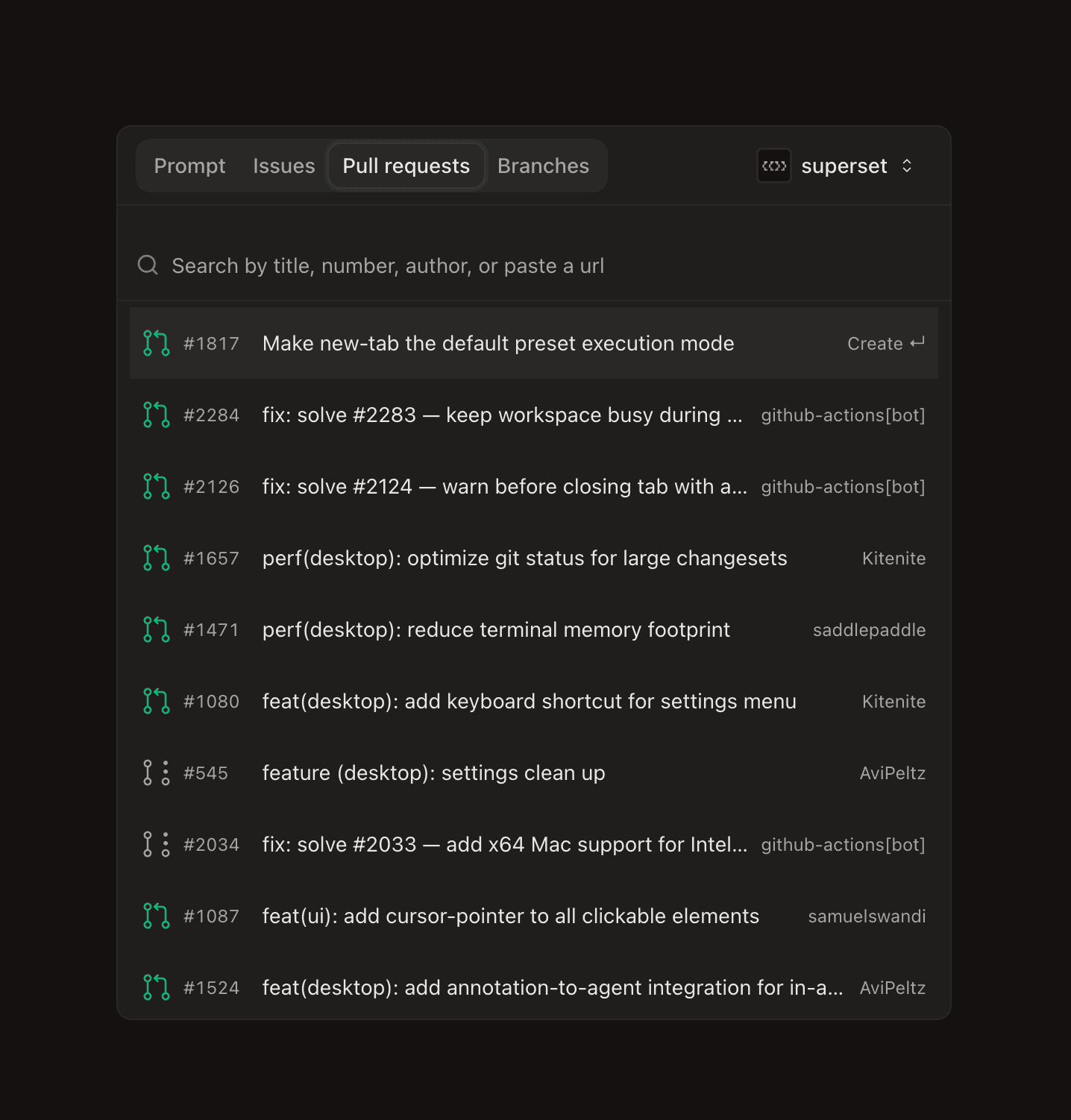
Task: Click the up-down chevron next to superset
Action: (906, 166)
